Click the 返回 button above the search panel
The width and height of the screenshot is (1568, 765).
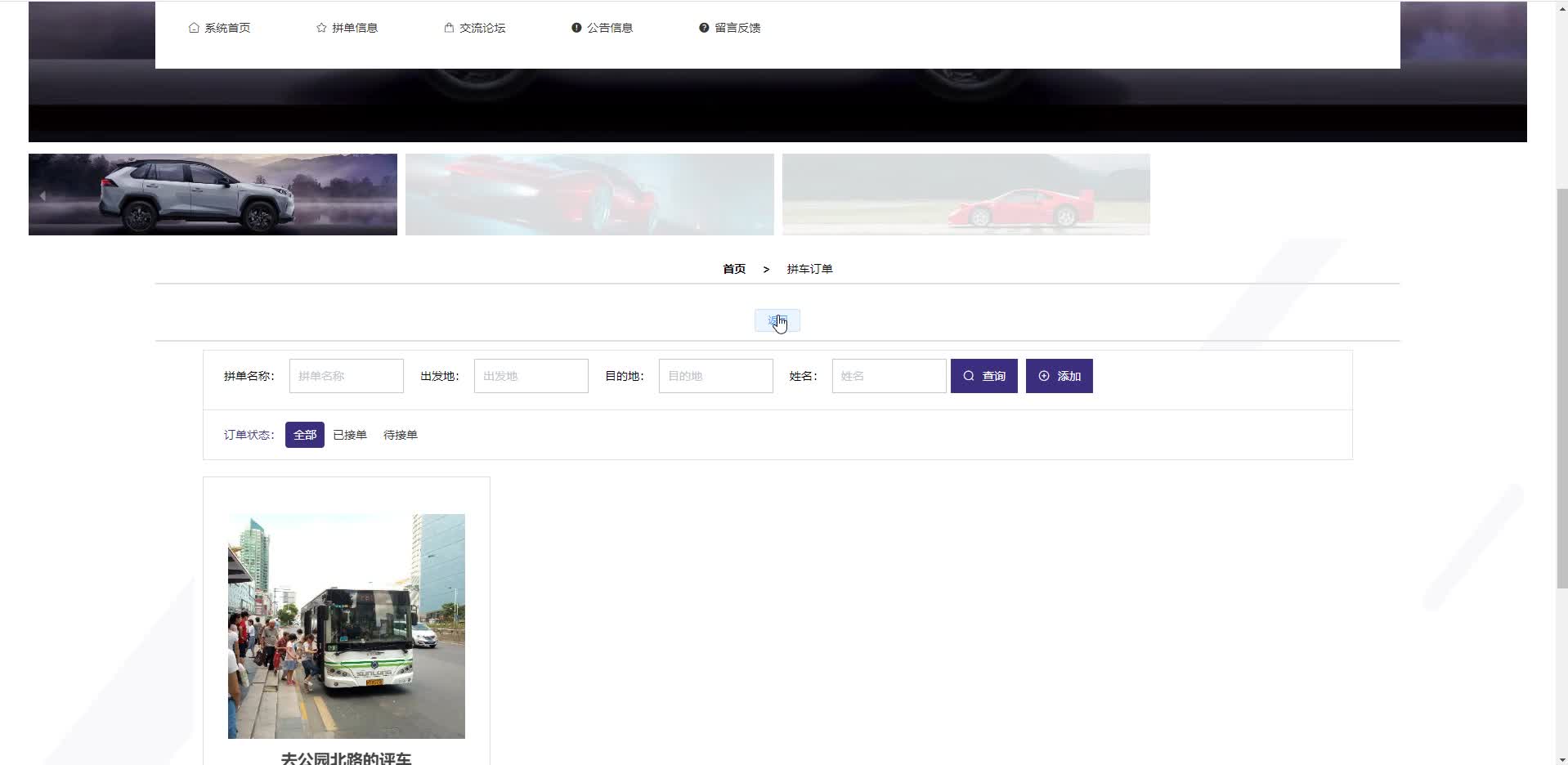tap(776, 320)
